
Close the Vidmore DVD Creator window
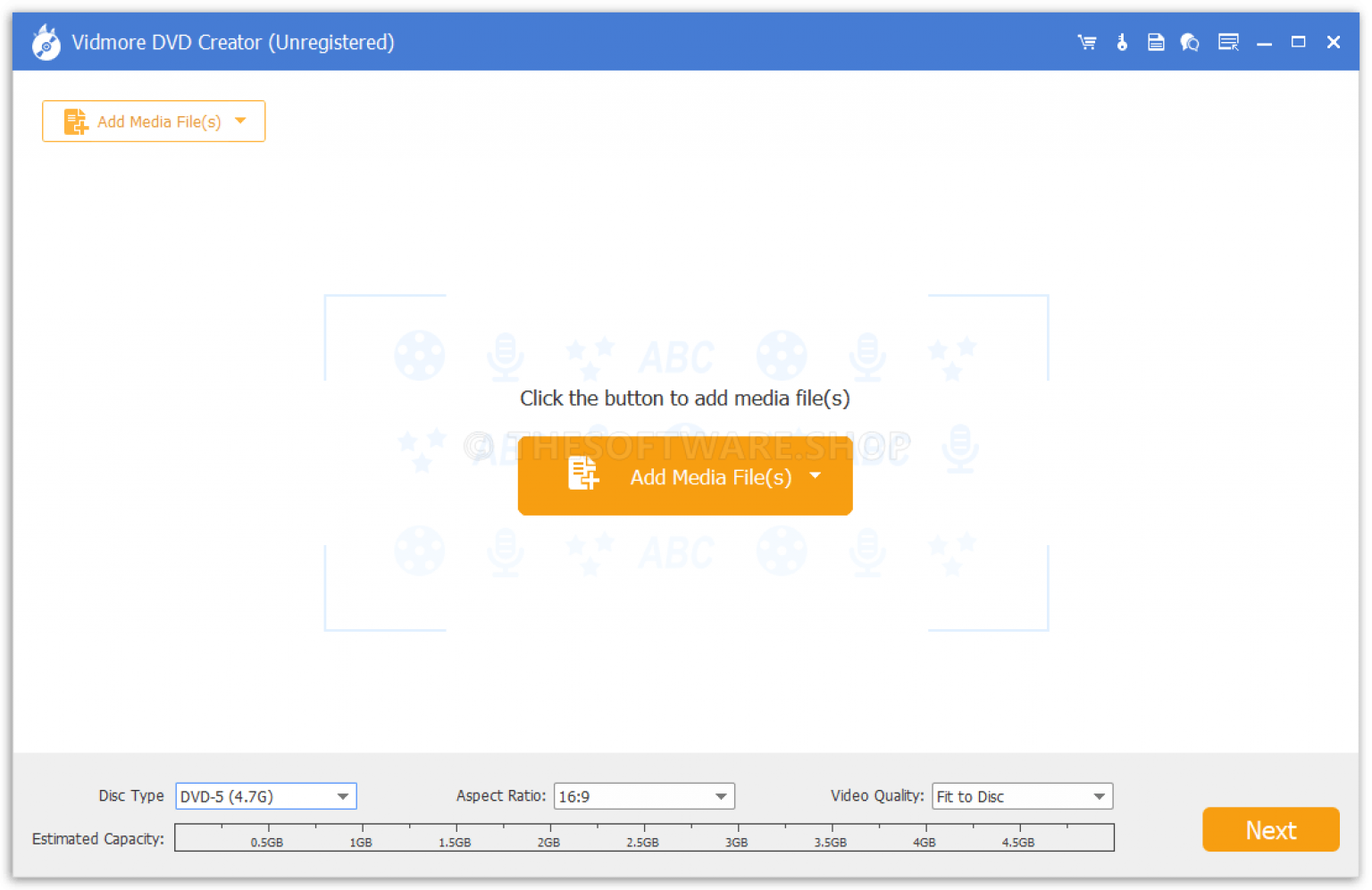point(1334,42)
